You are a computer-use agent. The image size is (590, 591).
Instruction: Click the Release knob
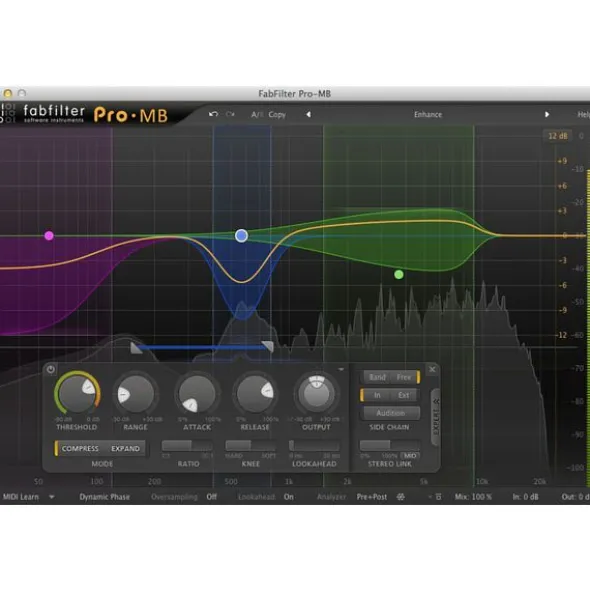pos(255,394)
